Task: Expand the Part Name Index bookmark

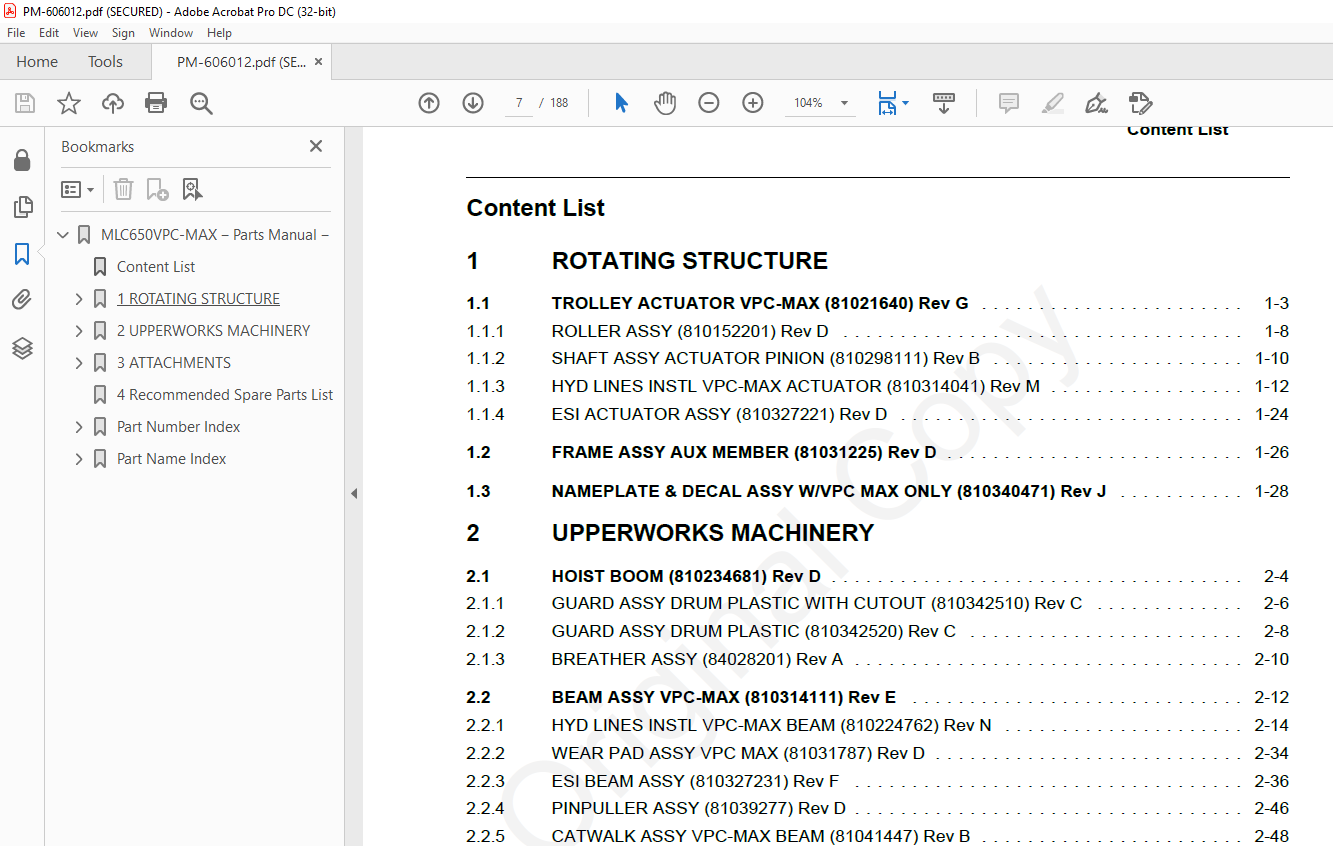Action: (80, 459)
